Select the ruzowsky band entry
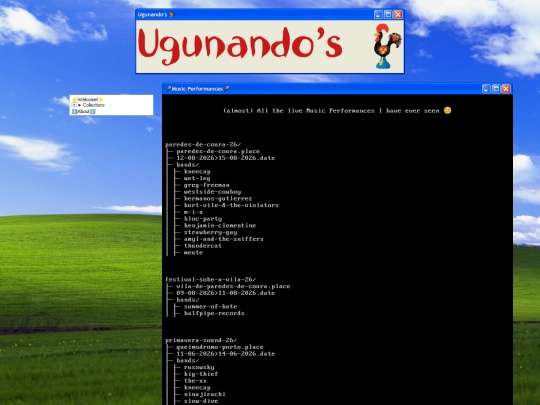Viewport: 540px width, 405px height. pyautogui.click(x=199, y=367)
